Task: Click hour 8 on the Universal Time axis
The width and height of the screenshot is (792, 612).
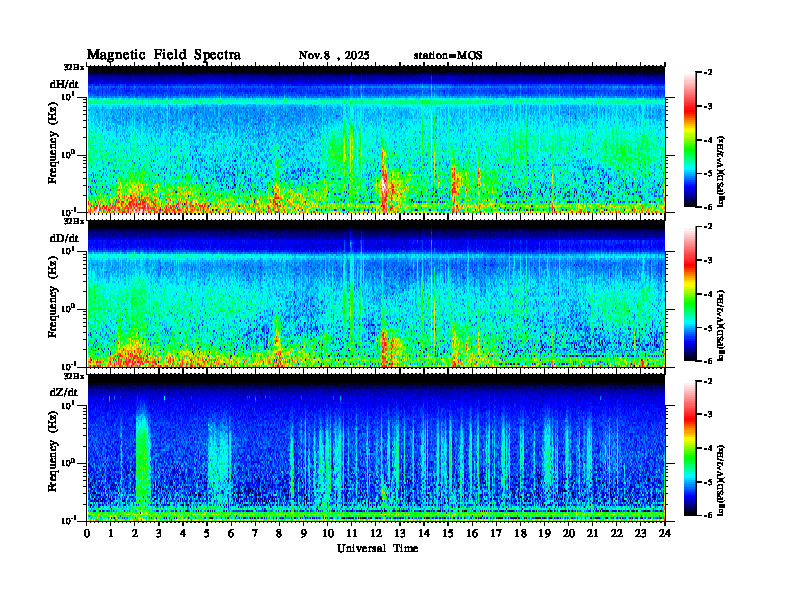Action: pos(280,534)
